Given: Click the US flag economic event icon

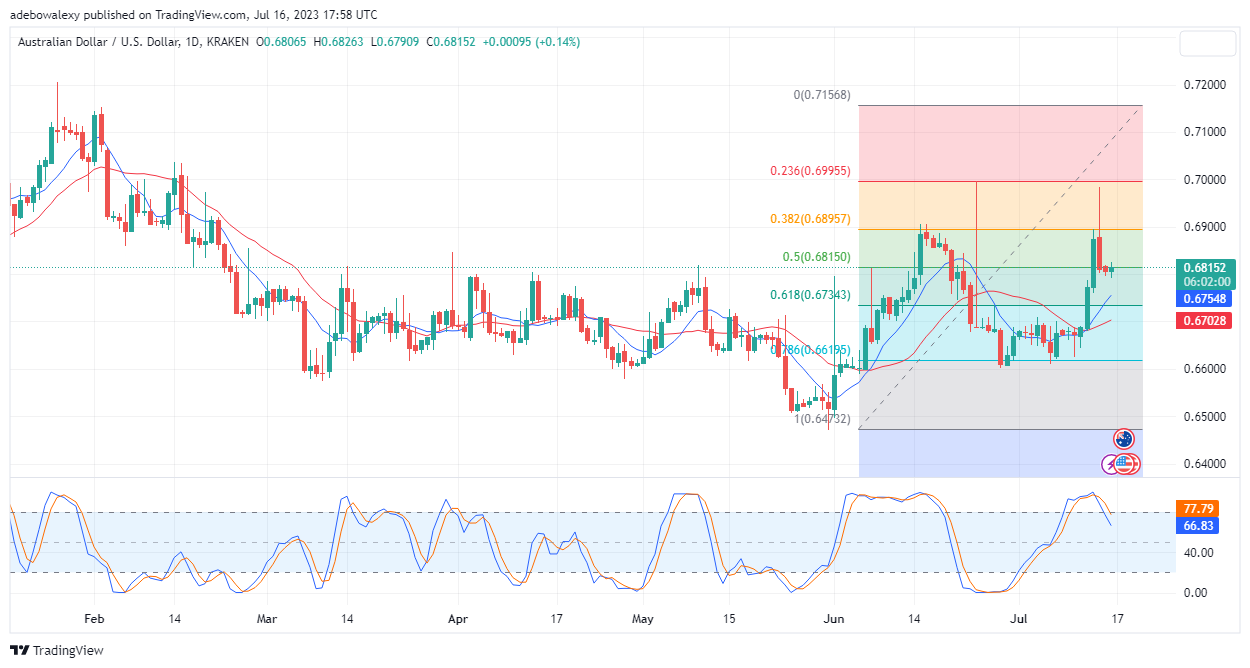Looking at the screenshot, I should (1125, 464).
